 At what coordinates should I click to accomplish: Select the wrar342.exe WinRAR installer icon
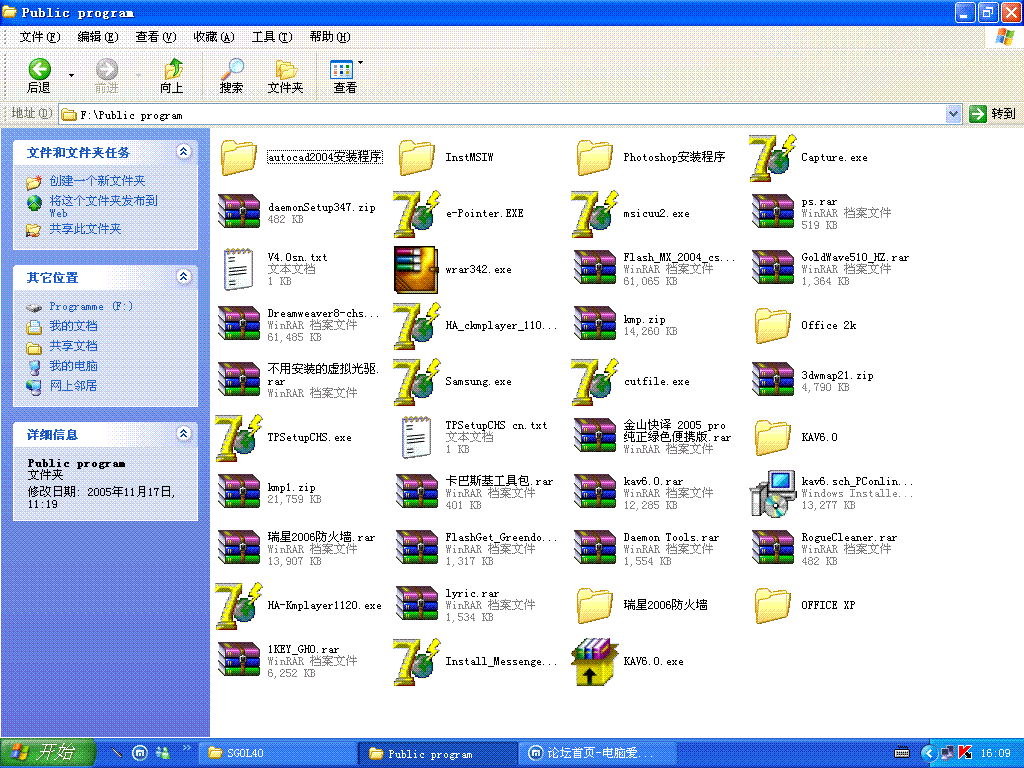[x=416, y=269]
